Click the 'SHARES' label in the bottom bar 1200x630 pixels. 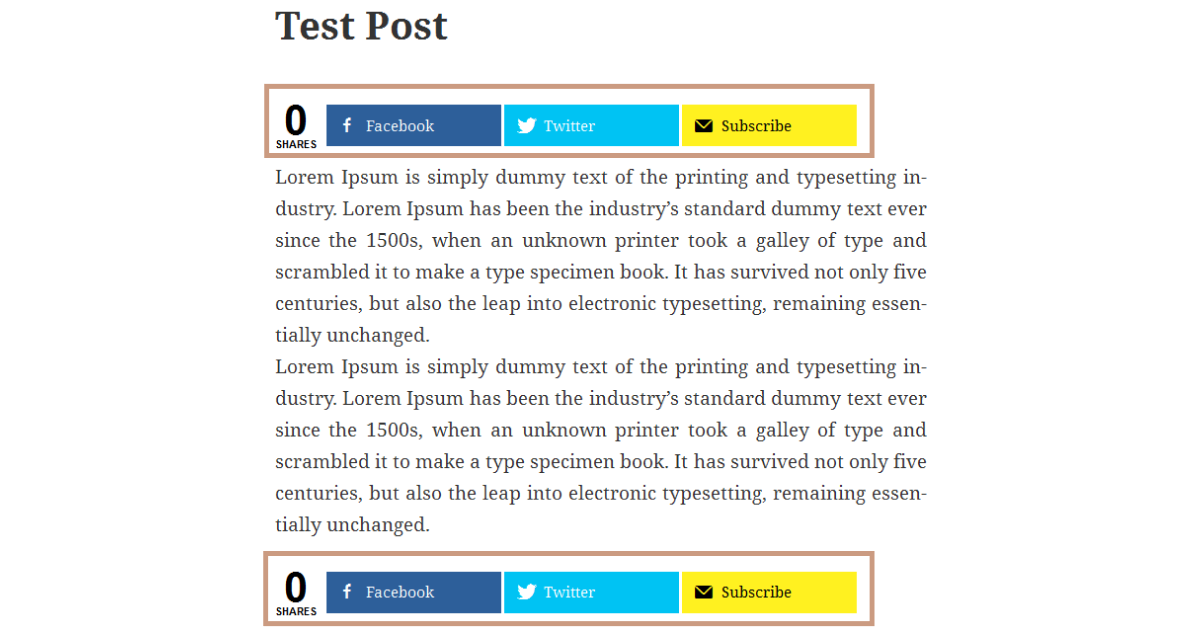point(296,611)
